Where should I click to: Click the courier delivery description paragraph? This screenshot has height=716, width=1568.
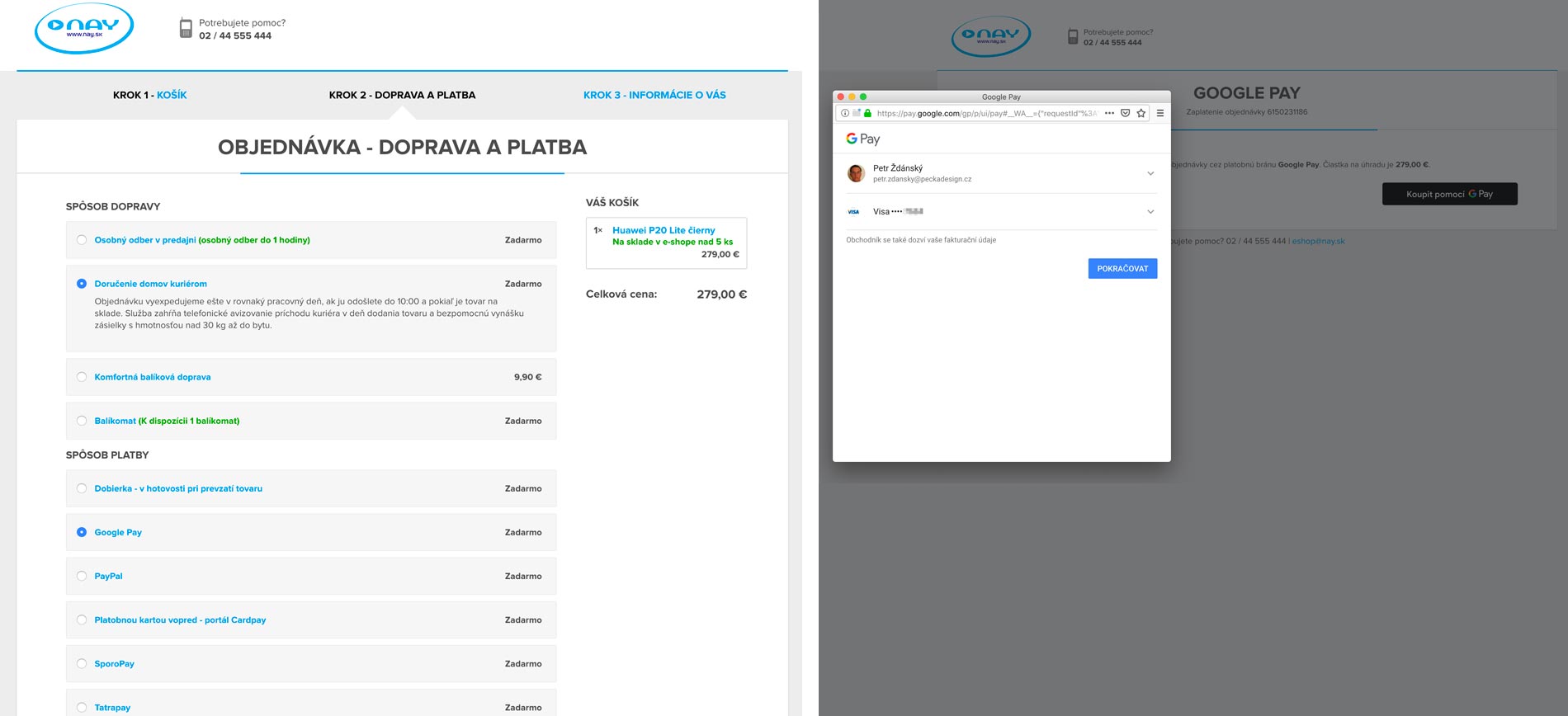(x=309, y=313)
